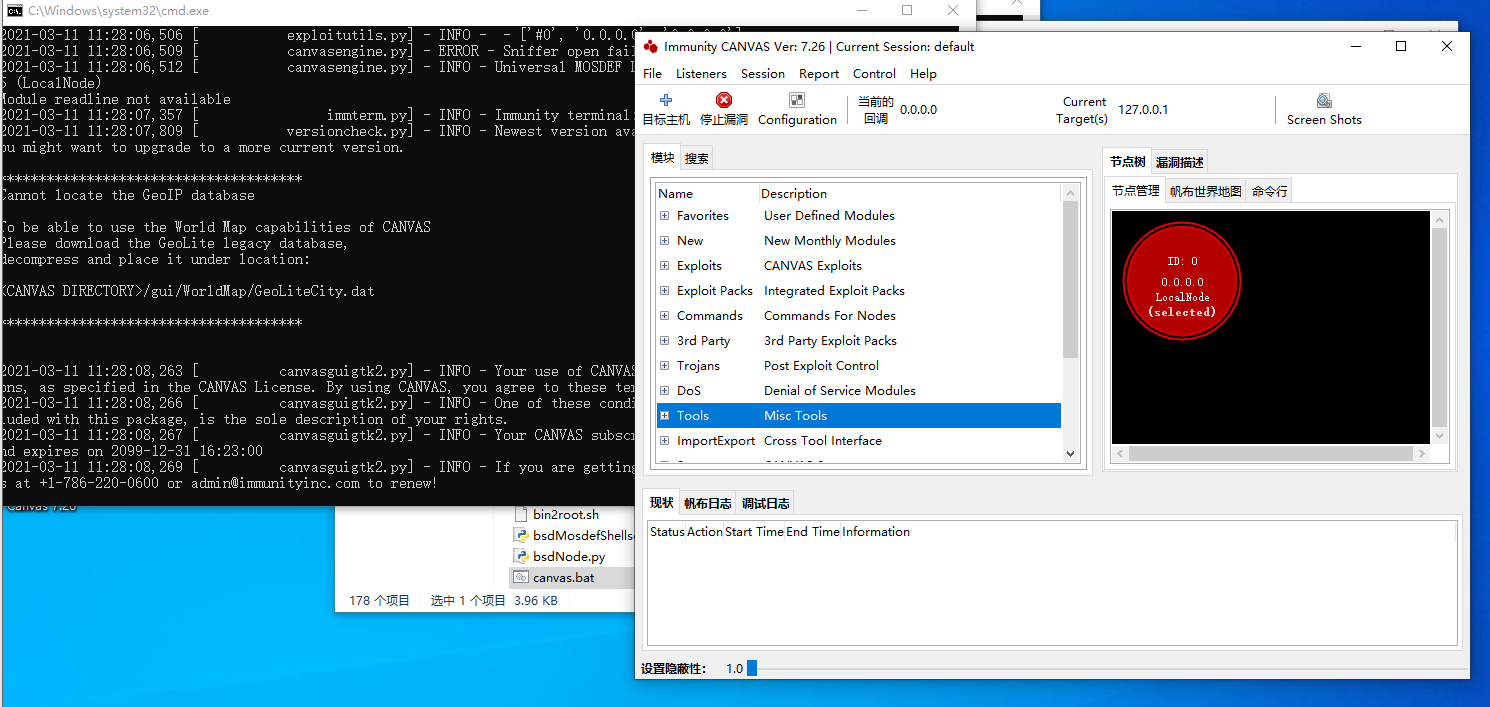The image size is (1490, 707).
Task: Switch to the 调试日志 tab
Action: [x=765, y=503]
